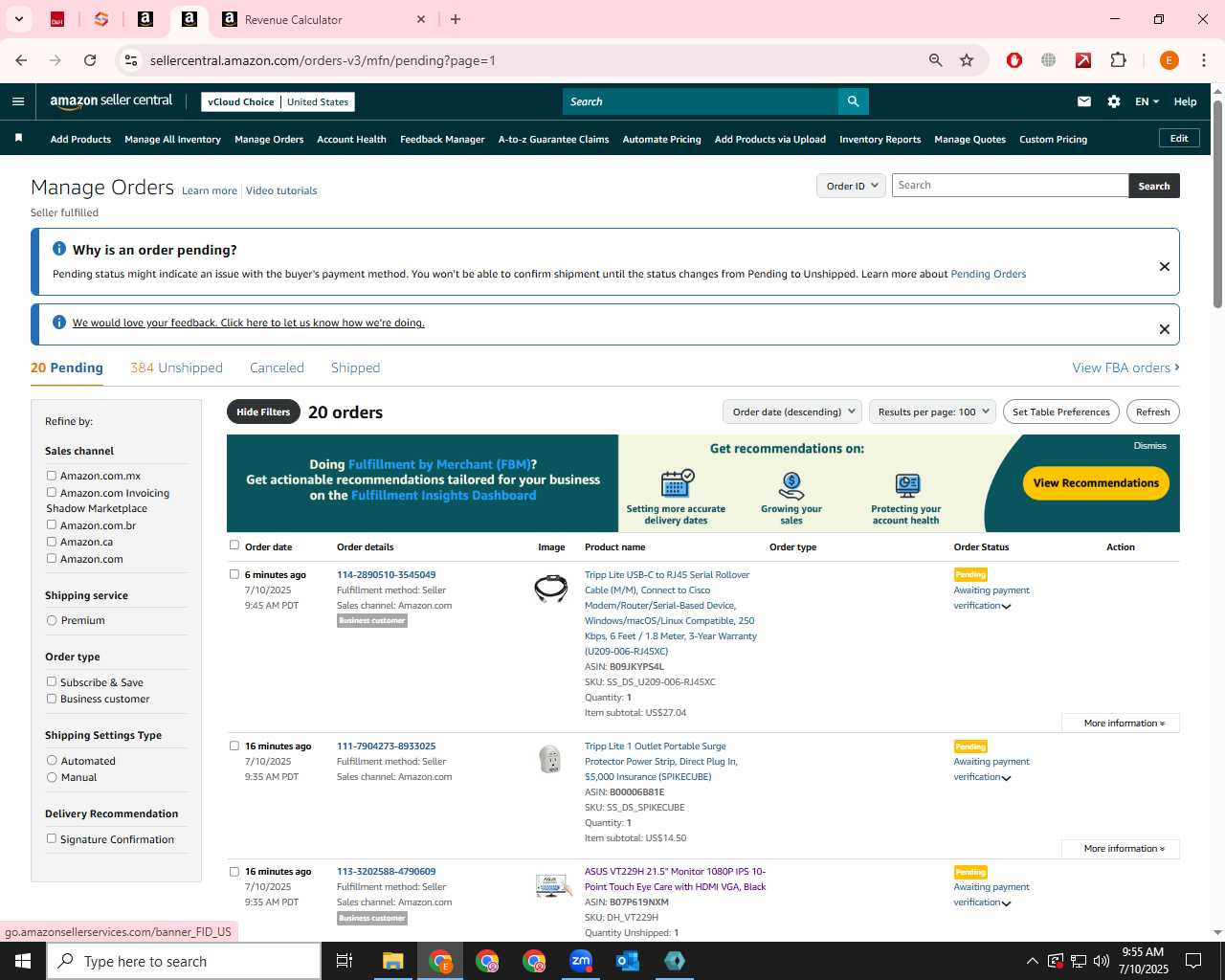Viewport: 1225px width, 980px height.
Task: Select the Automated shipping settings radio
Action: 52,761
